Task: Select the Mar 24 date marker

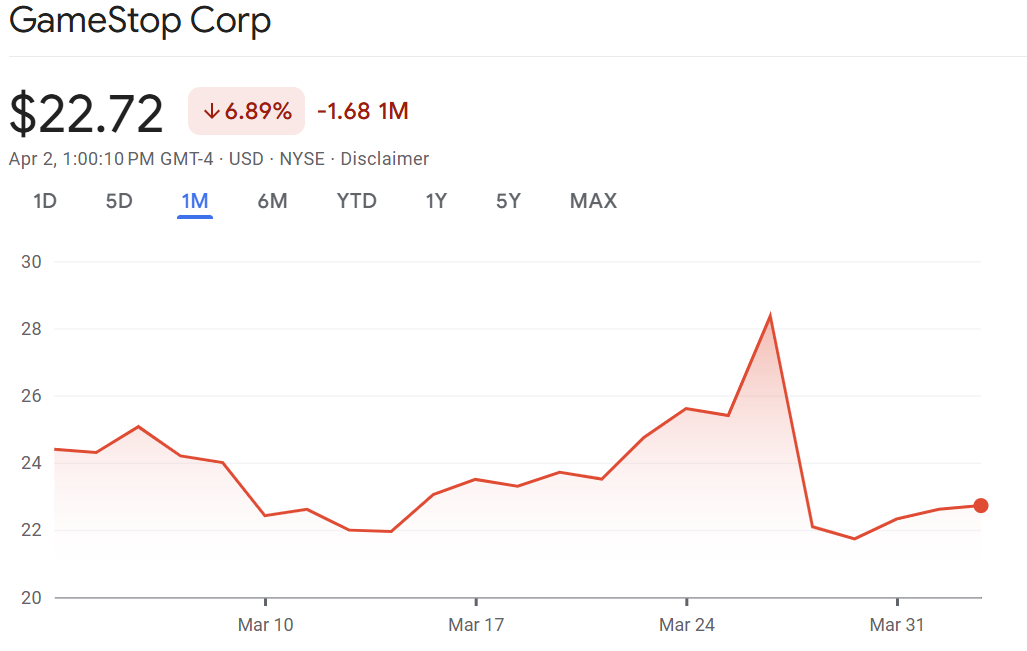Action: click(687, 626)
